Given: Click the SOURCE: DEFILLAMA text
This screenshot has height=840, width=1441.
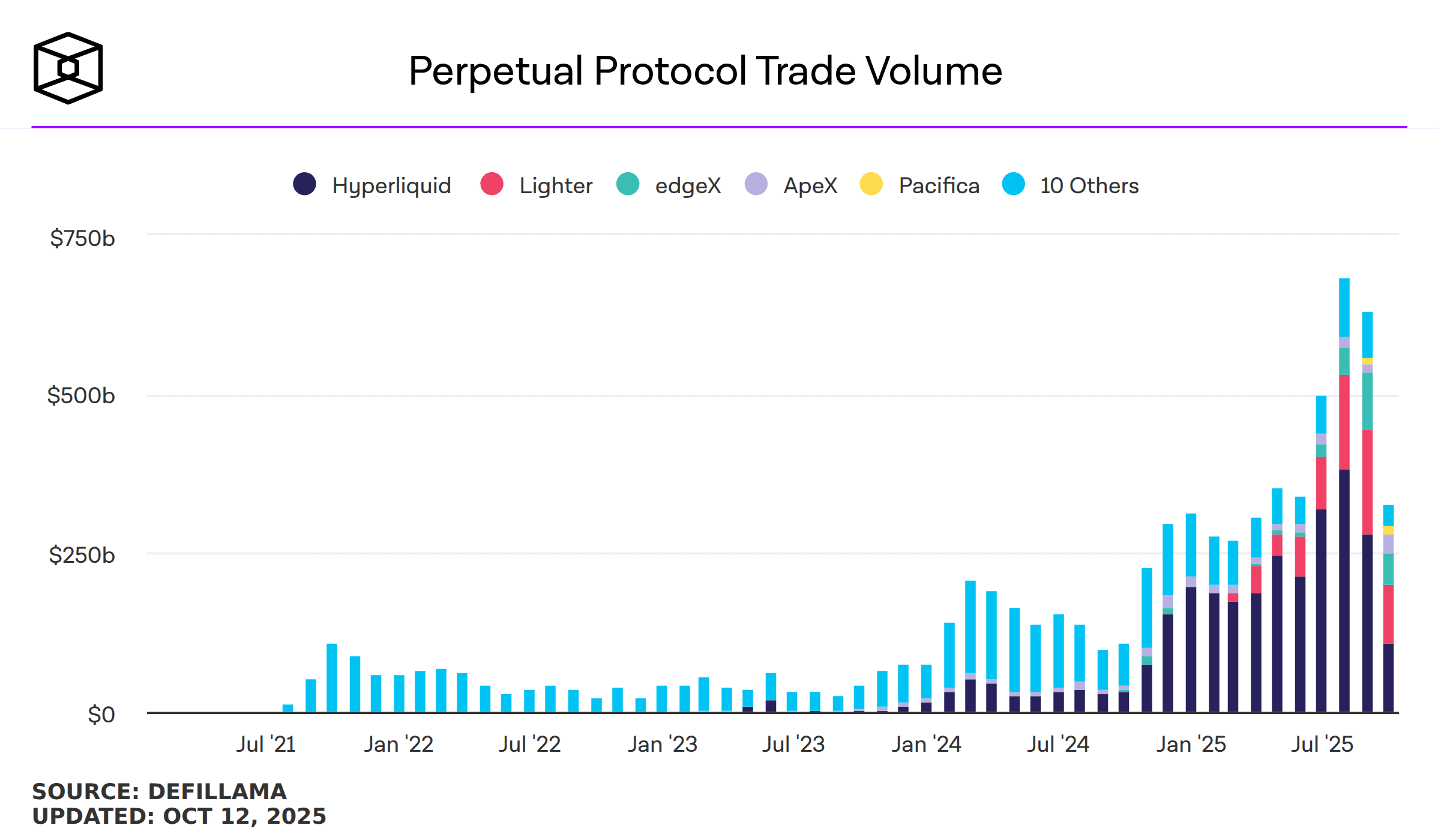Looking at the screenshot, I should tap(160, 791).
